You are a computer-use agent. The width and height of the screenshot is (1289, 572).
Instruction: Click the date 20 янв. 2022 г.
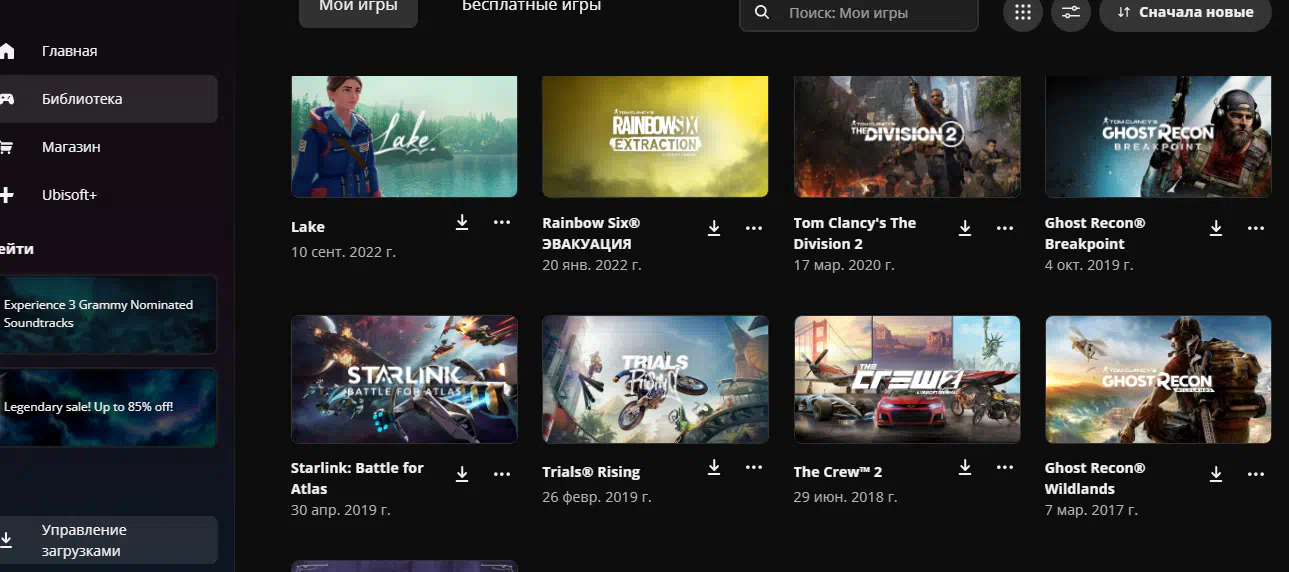[x=592, y=265]
